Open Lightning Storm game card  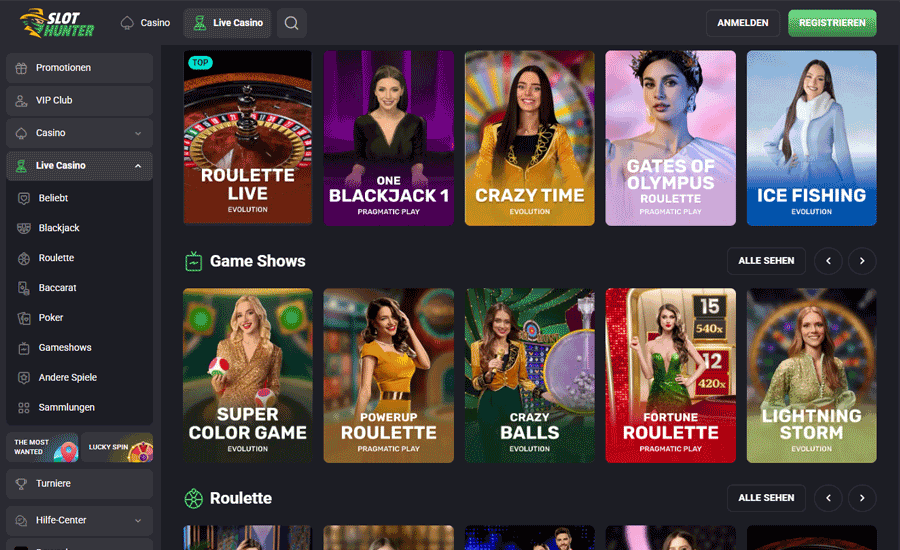(812, 375)
